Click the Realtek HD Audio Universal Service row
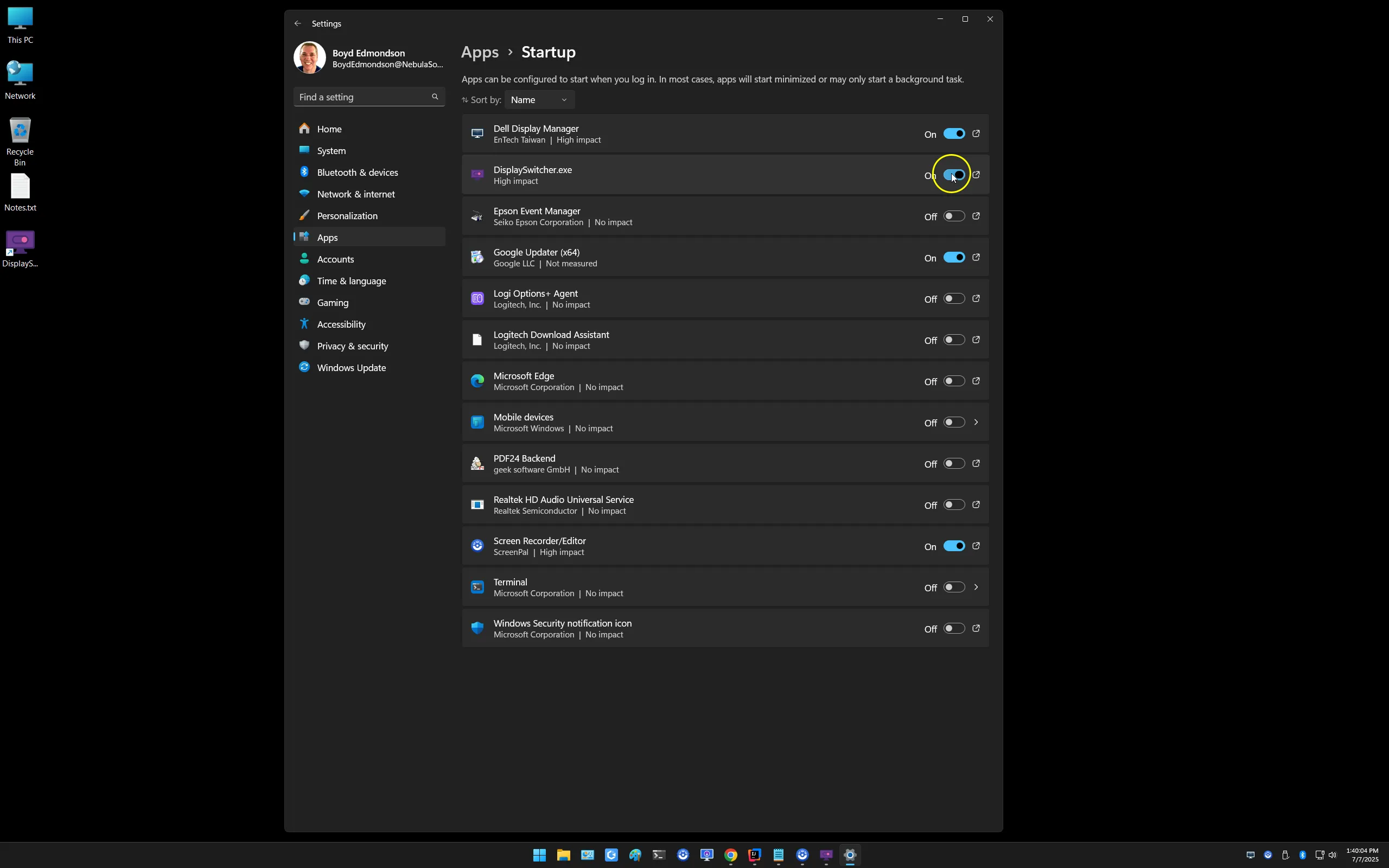This screenshot has height=868, width=1389. (725, 505)
